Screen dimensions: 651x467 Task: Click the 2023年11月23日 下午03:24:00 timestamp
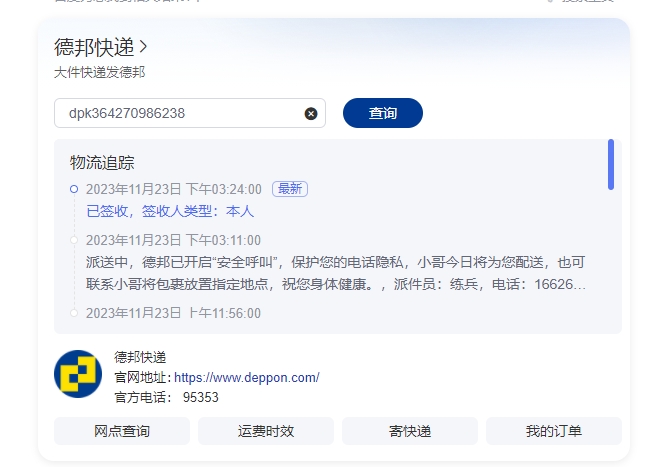(x=174, y=189)
